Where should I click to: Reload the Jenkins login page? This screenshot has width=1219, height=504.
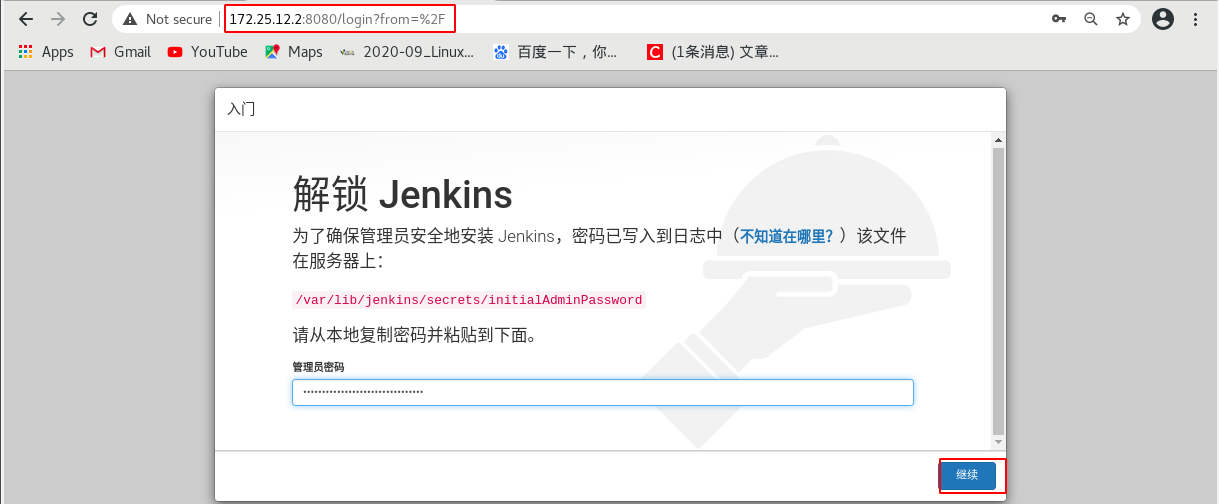[x=90, y=19]
